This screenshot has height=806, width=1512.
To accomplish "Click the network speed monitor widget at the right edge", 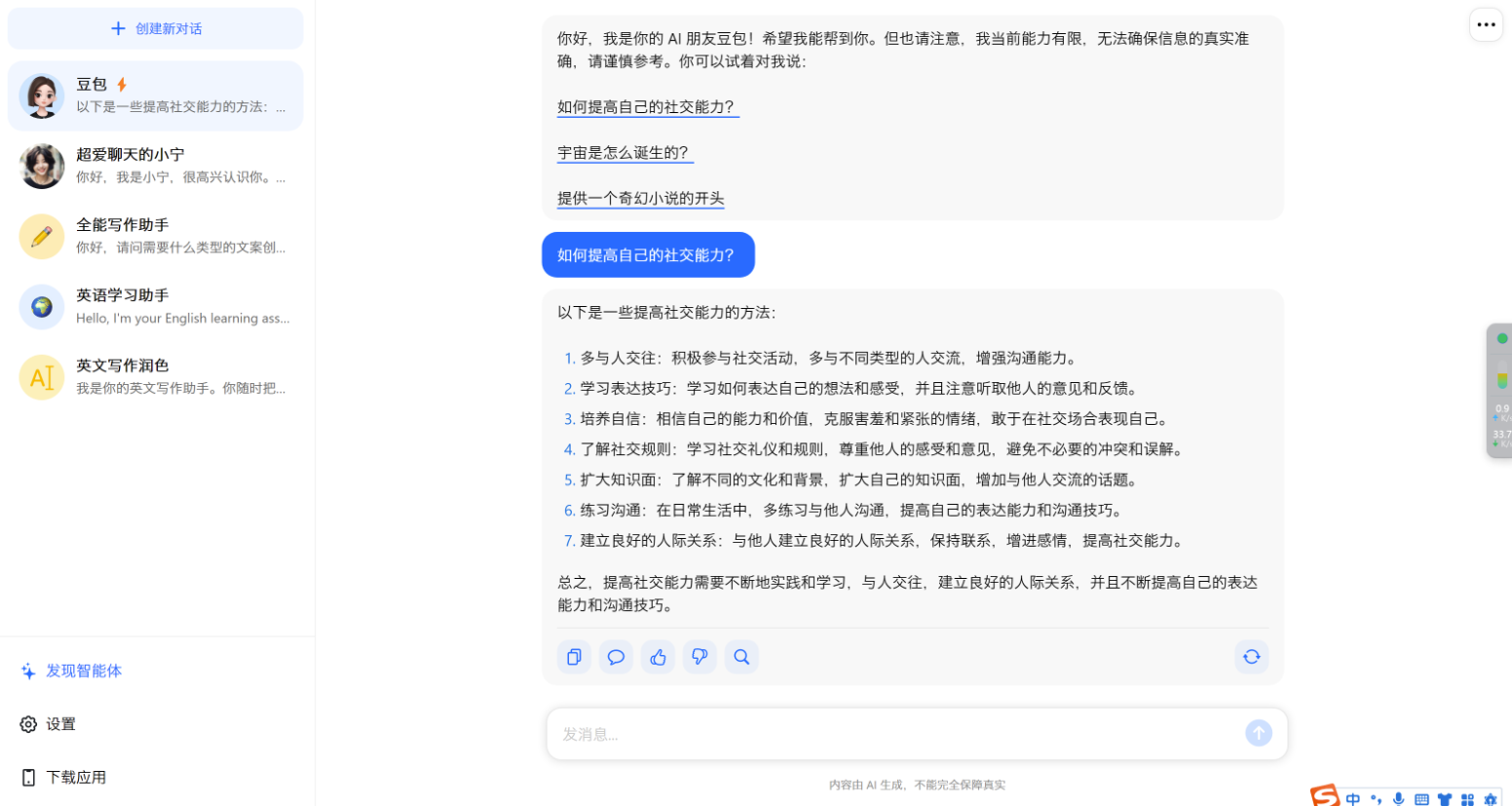I will tap(1500, 390).
